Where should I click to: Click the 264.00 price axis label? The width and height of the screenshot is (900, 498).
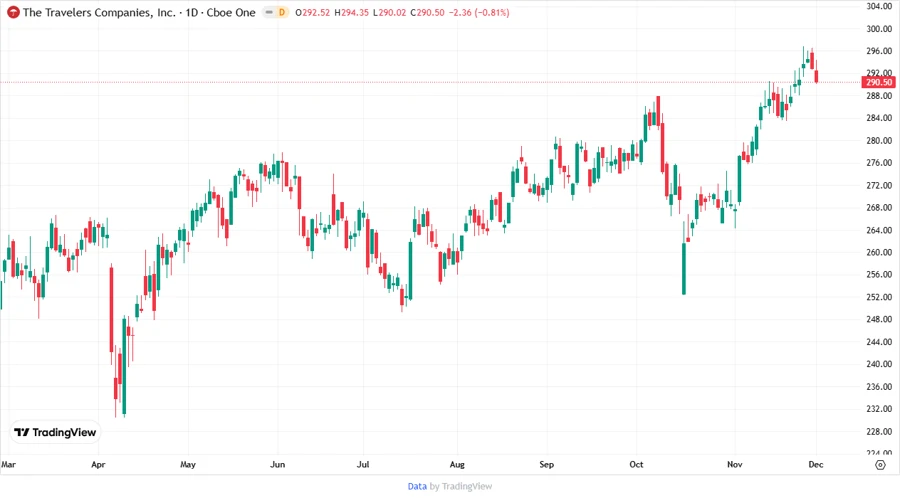pyautogui.click(x=879, y=230)
